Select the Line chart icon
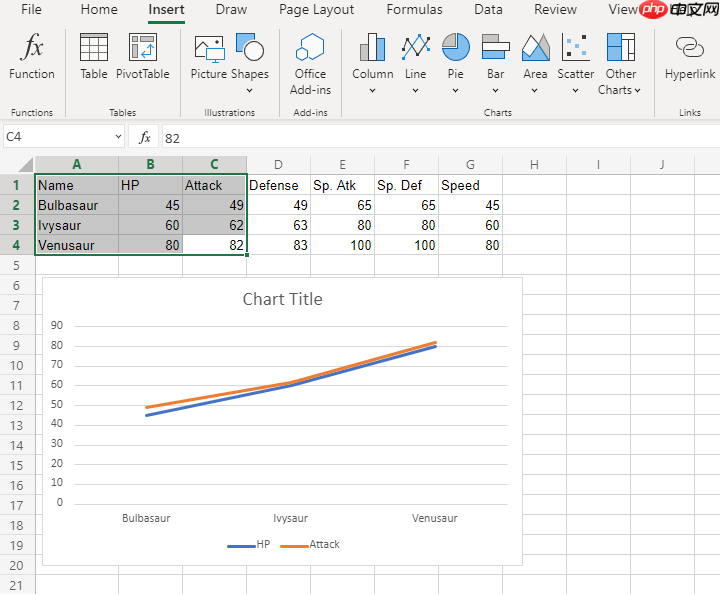The image size is (720, 595). (416, 47)
